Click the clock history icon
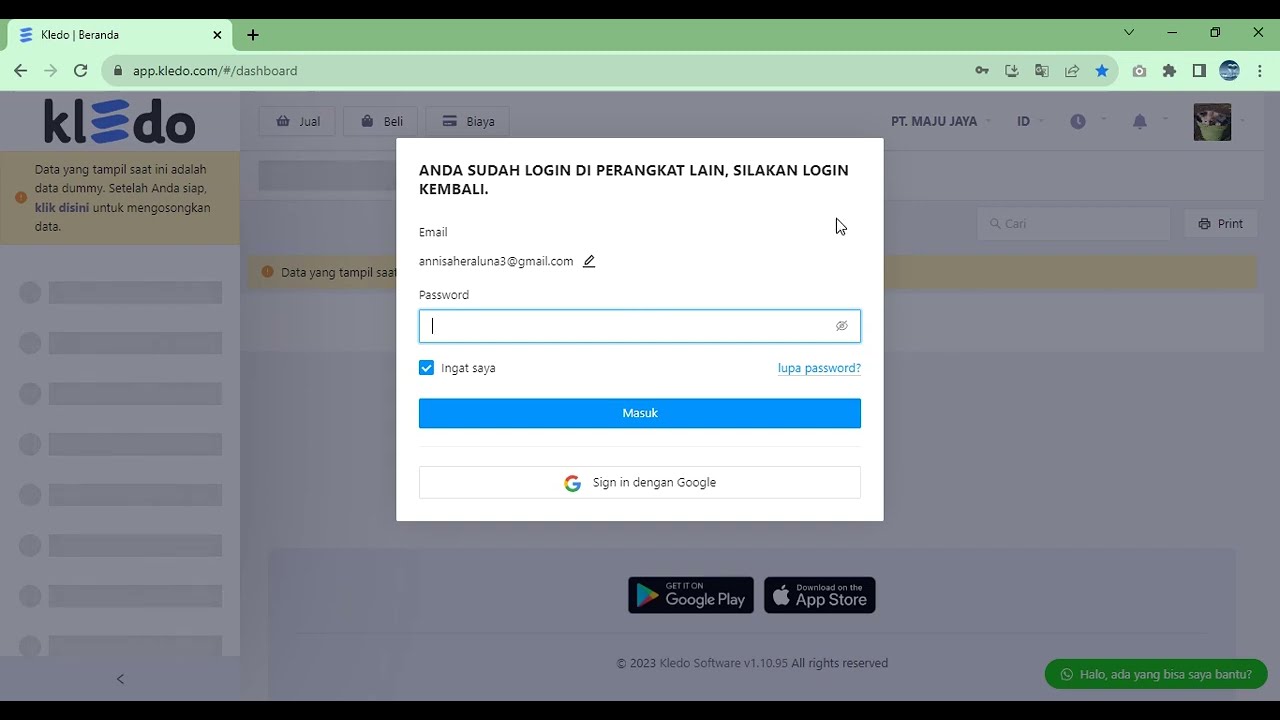Screen dimensions: 1280x720 click(1078, 121)
